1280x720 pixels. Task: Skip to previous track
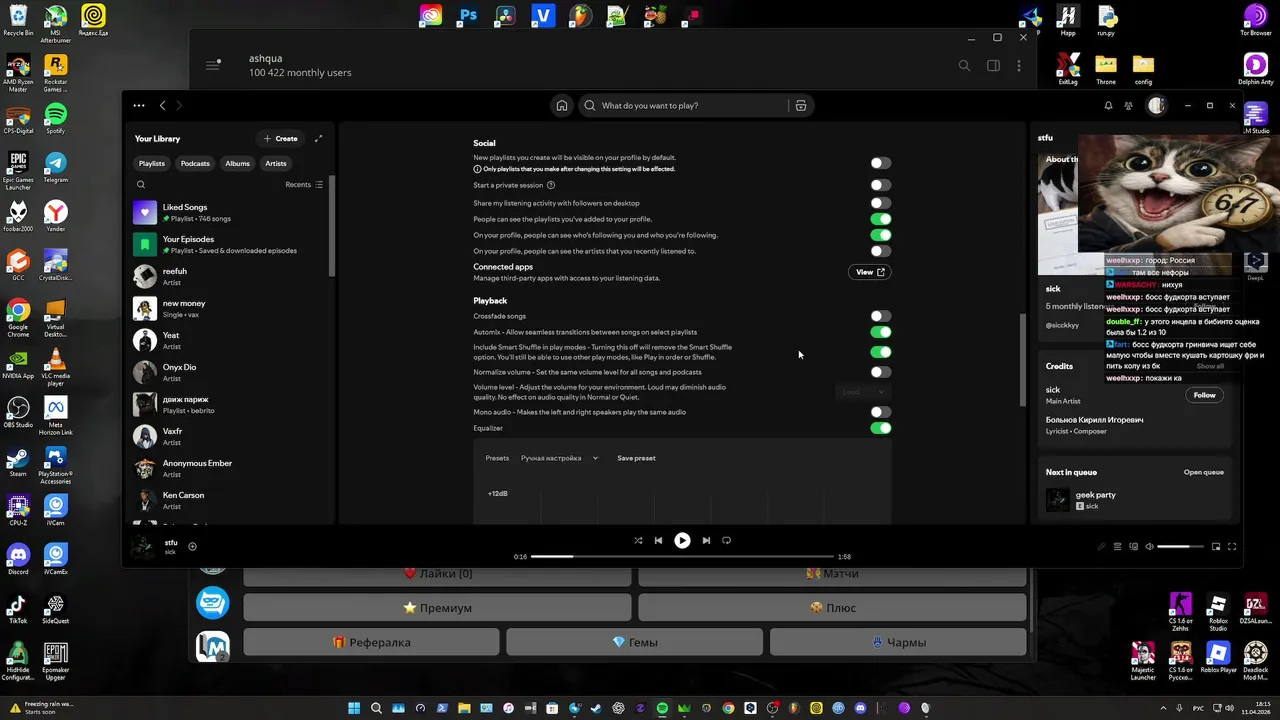coord(658,540)
